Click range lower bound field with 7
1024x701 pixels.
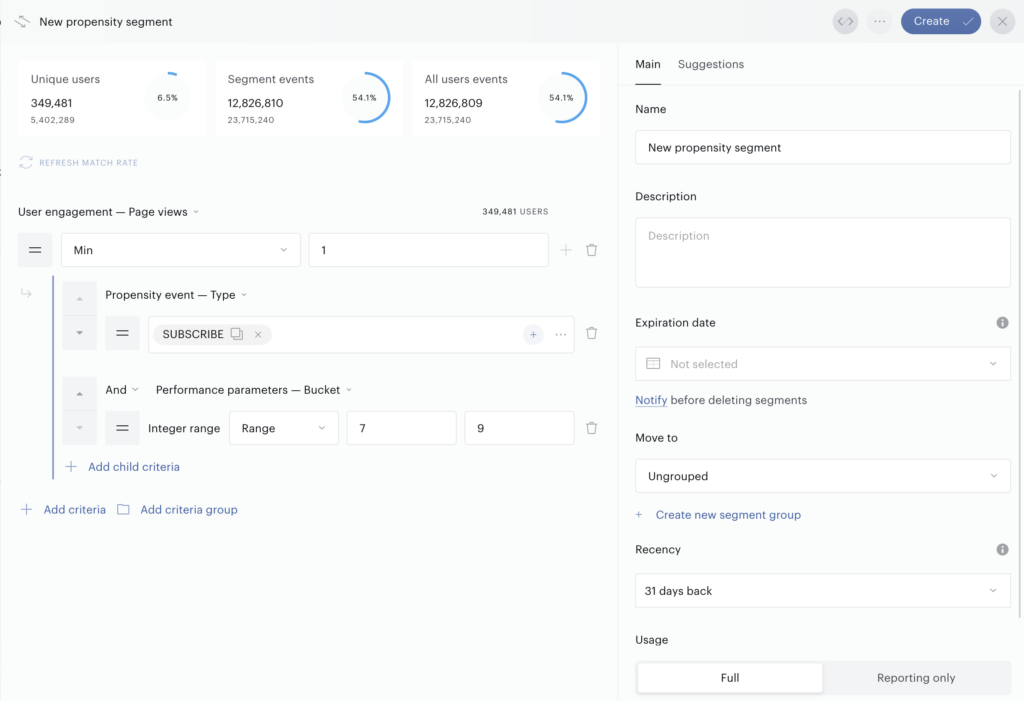tap(402, 428)
